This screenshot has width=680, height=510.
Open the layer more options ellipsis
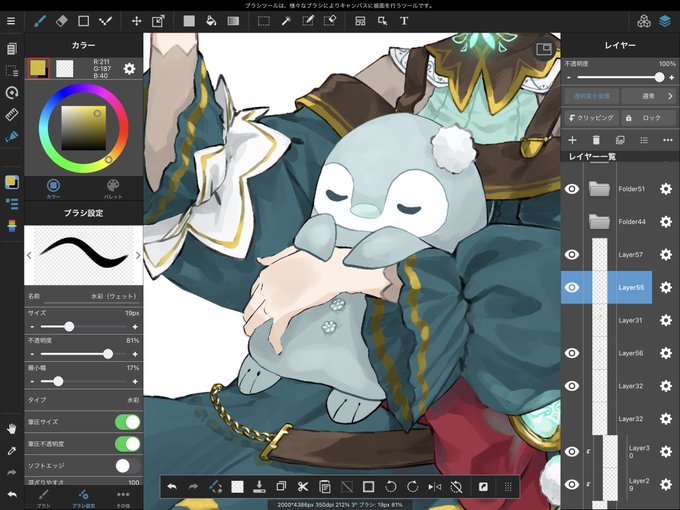click(x=668, y=140)
